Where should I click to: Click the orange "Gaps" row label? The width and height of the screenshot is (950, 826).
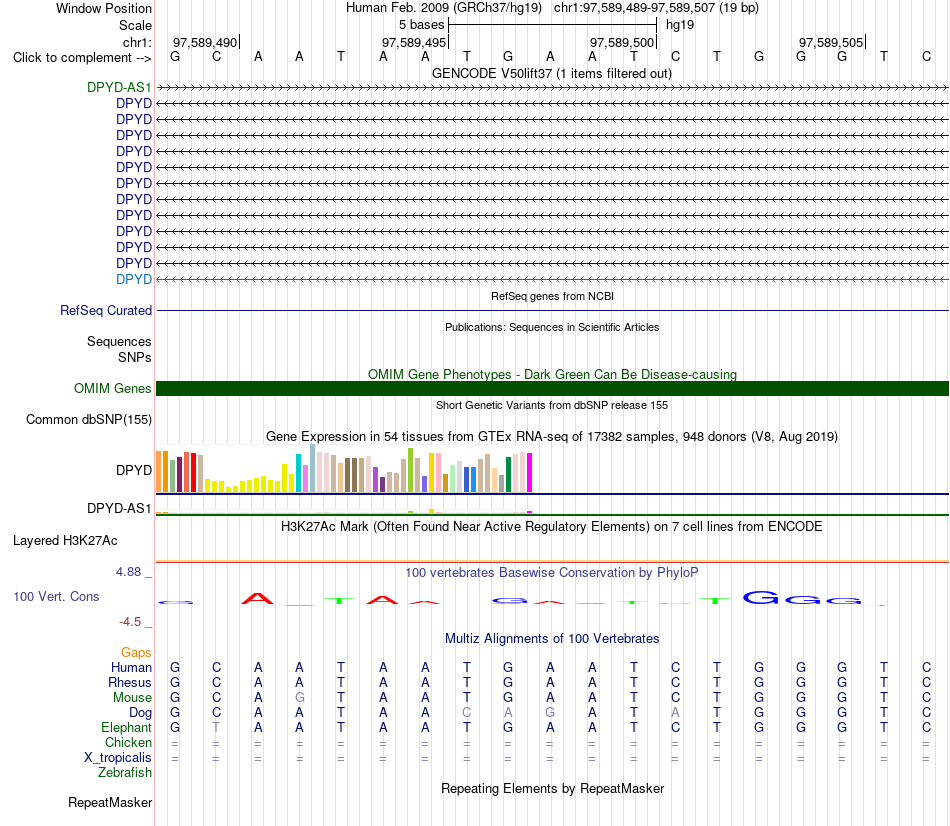136,652
